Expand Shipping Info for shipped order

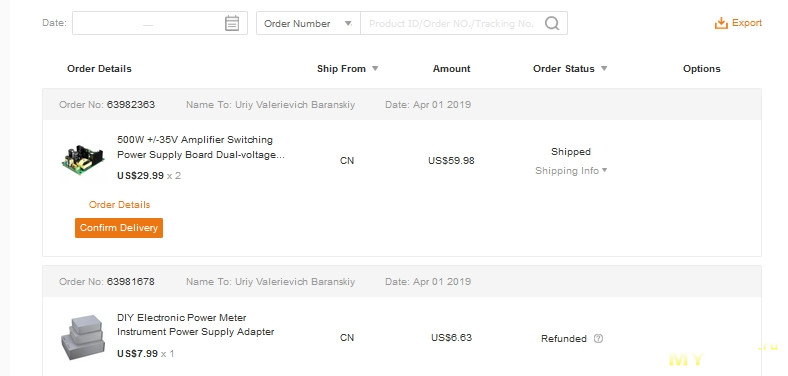(x=571, y=170)
